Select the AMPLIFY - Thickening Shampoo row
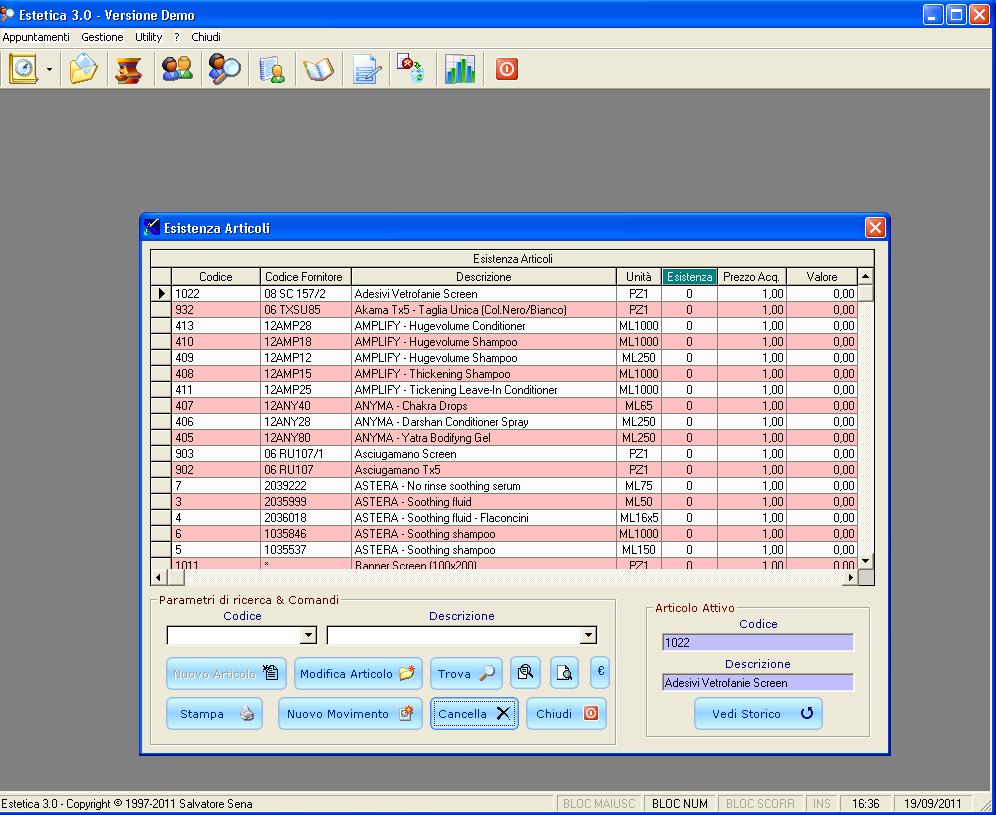 click(x=504, y=374)
